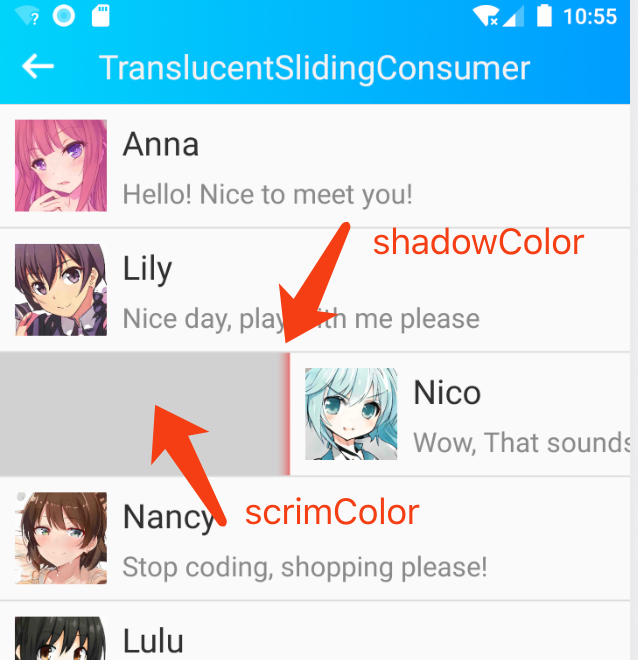638x660 pixels.
Task: Tap the Wi-Fi no-connection icon beside signal
Action: tap(486, 16)
